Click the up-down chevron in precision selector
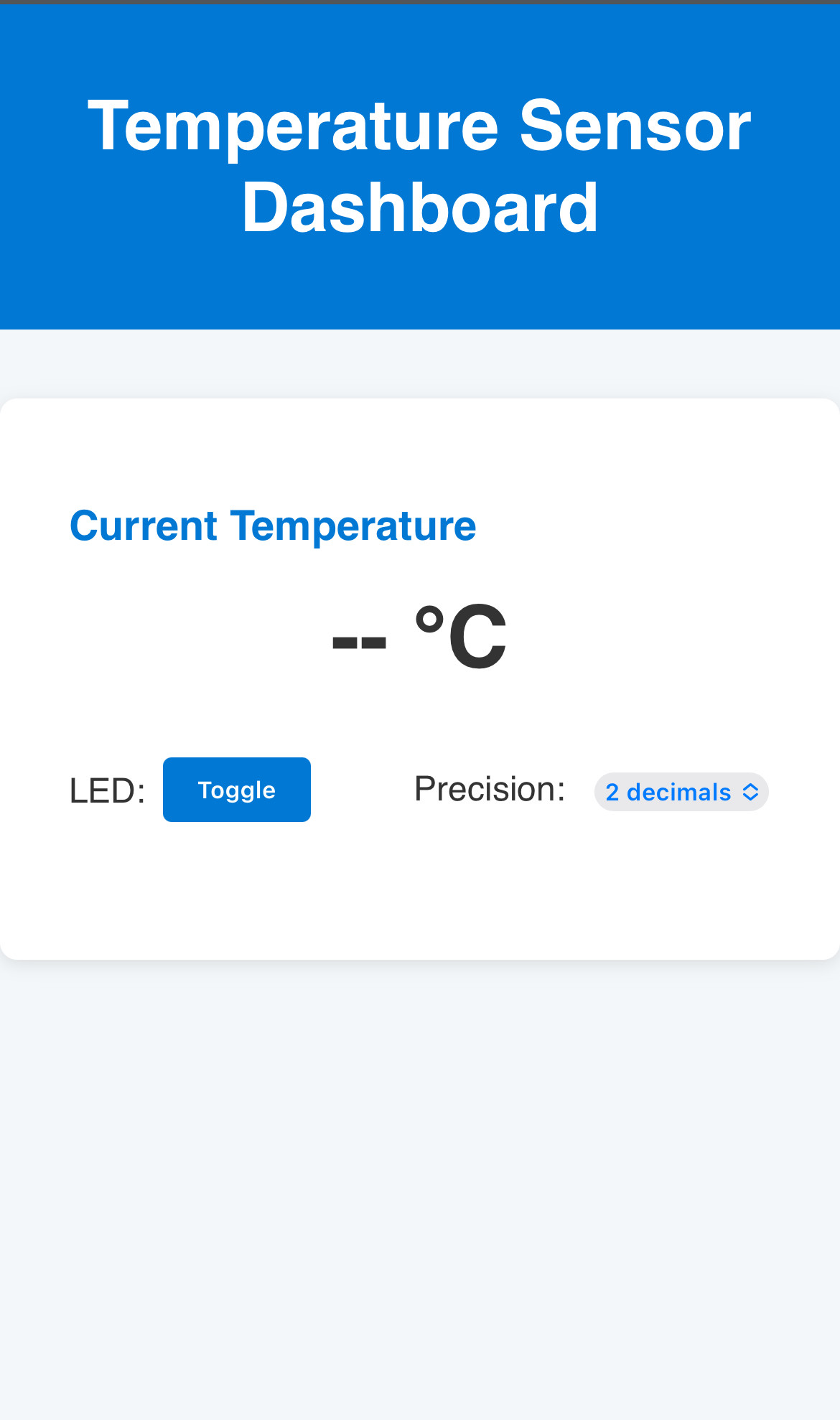Viewport: 840px width, 1420px height. click(750, 792)
